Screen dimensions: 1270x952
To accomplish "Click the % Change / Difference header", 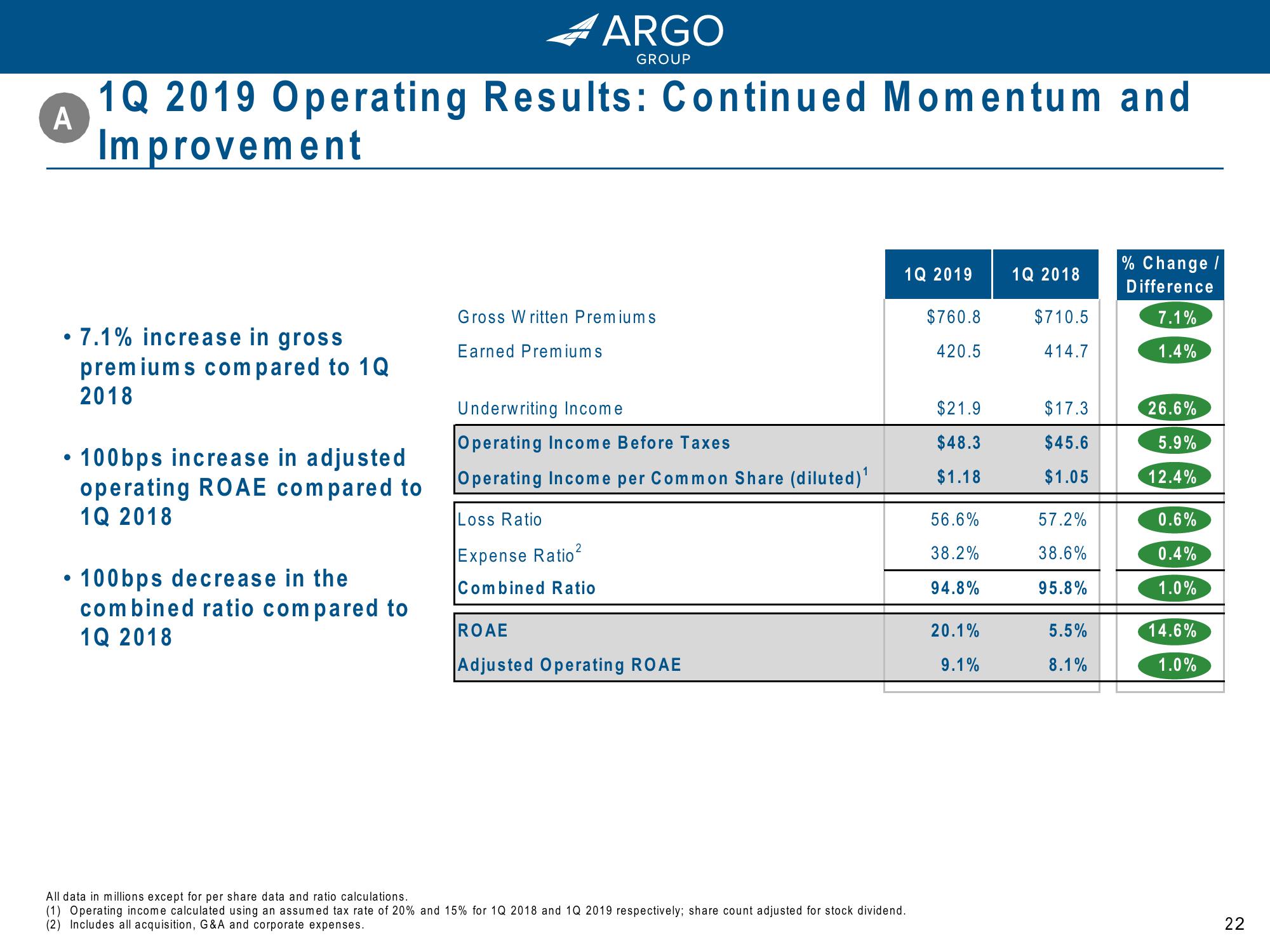I will [x=1170, y=275].
